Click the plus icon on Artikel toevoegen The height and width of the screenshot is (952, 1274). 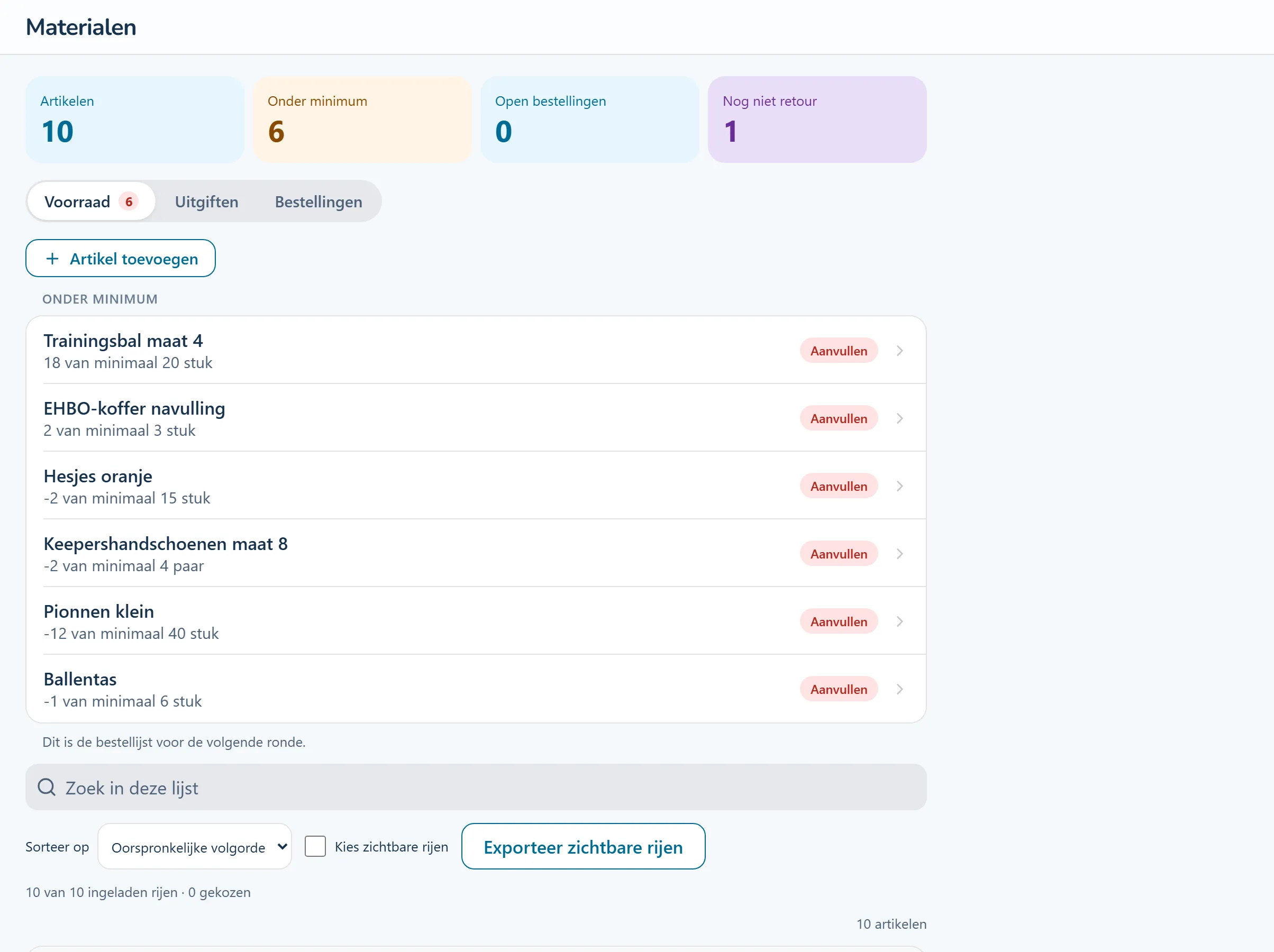click(x=52, y=259)
